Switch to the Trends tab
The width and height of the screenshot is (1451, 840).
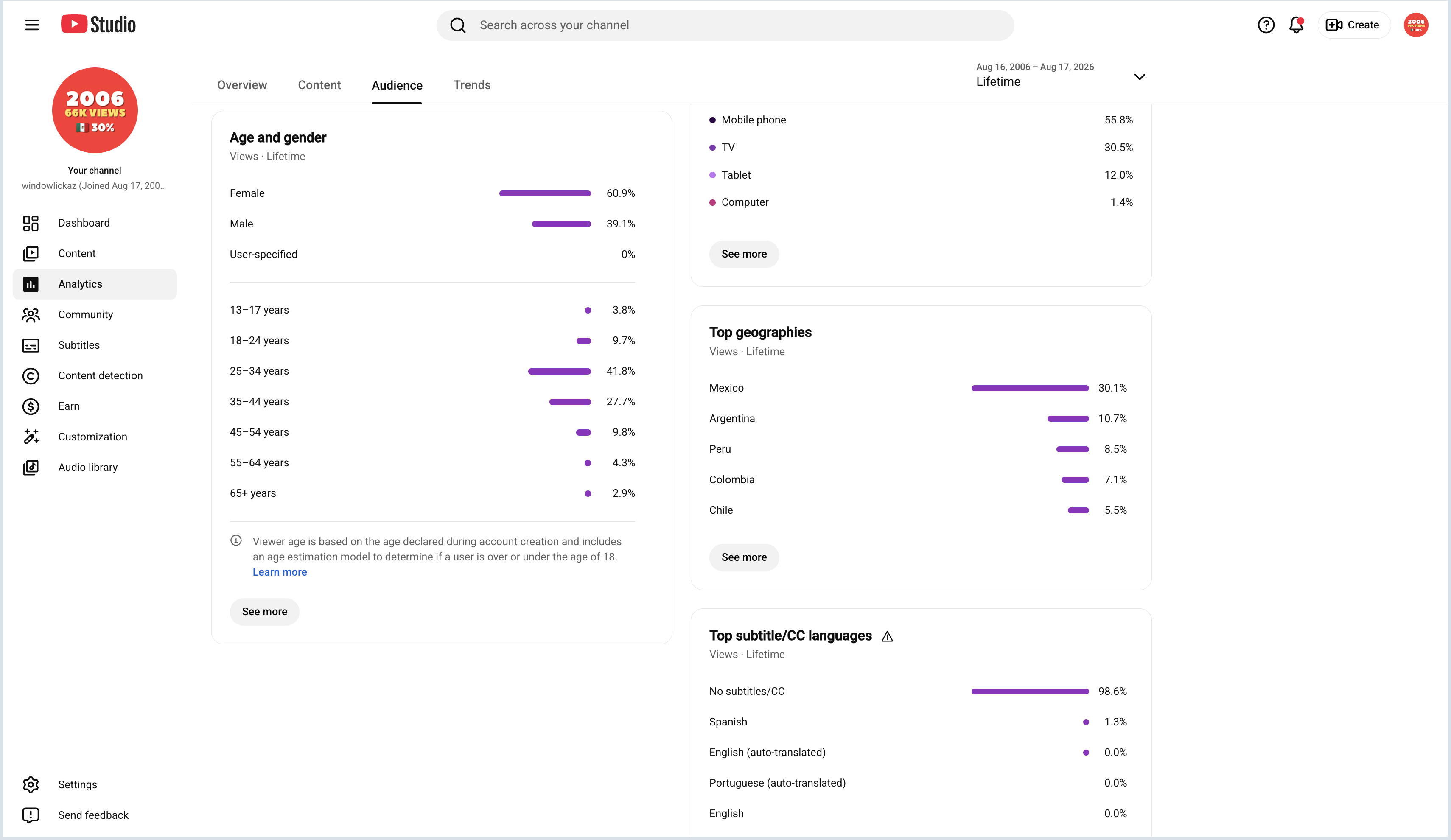pyautogui.click(x=472, y=84)
